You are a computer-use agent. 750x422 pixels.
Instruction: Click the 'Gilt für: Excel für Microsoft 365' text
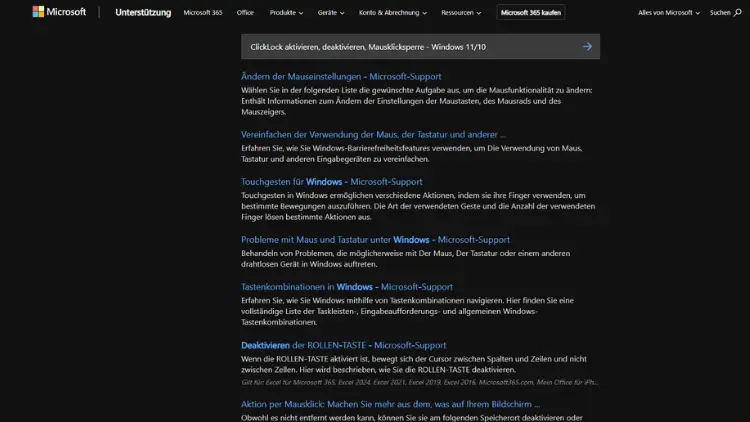(x=419, y=382)
